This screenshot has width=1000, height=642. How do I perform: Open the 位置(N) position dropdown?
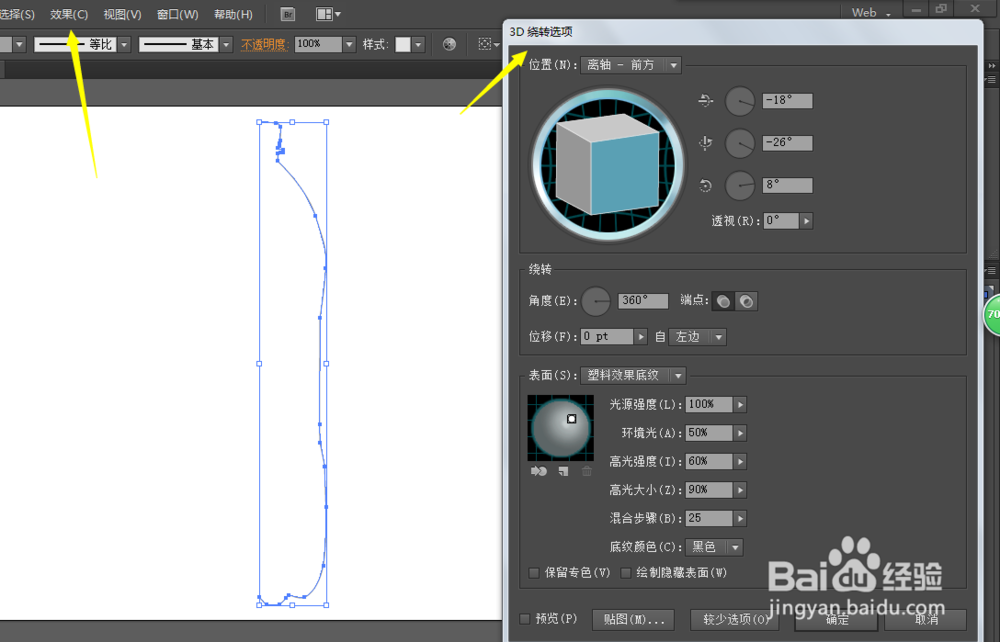tap(629, 64)
